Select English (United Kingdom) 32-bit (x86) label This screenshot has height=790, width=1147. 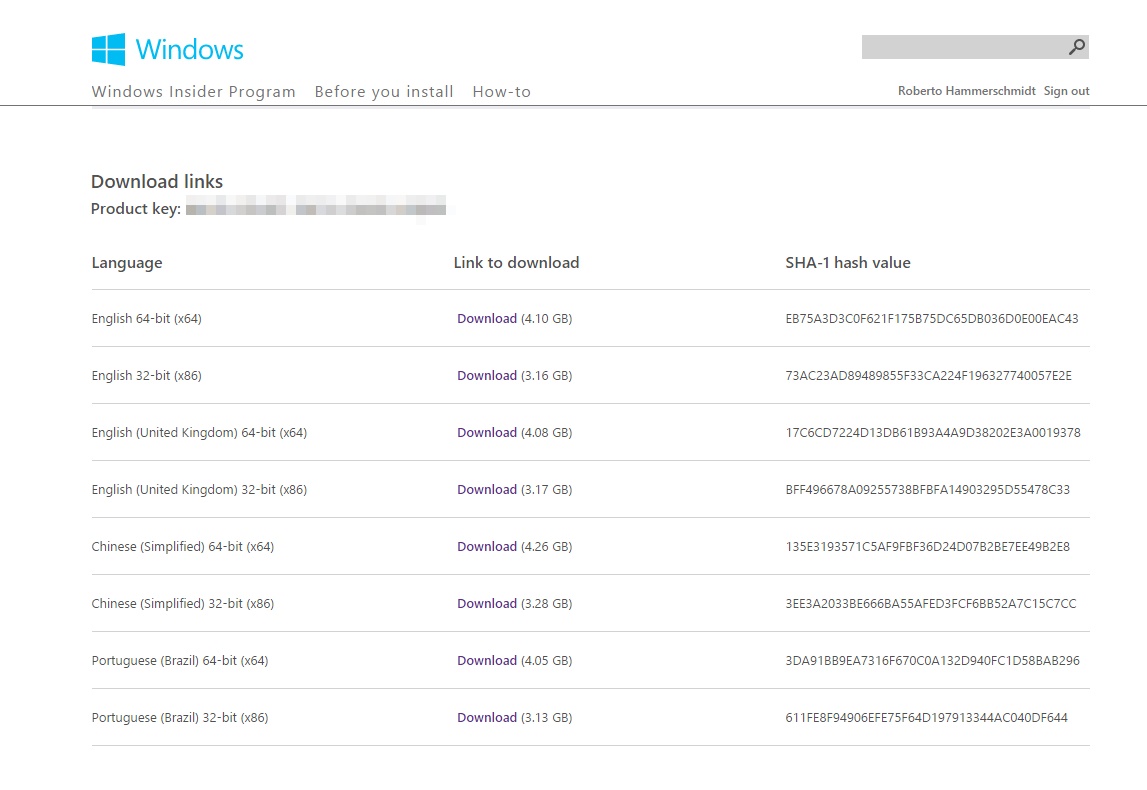pos(199,490)
